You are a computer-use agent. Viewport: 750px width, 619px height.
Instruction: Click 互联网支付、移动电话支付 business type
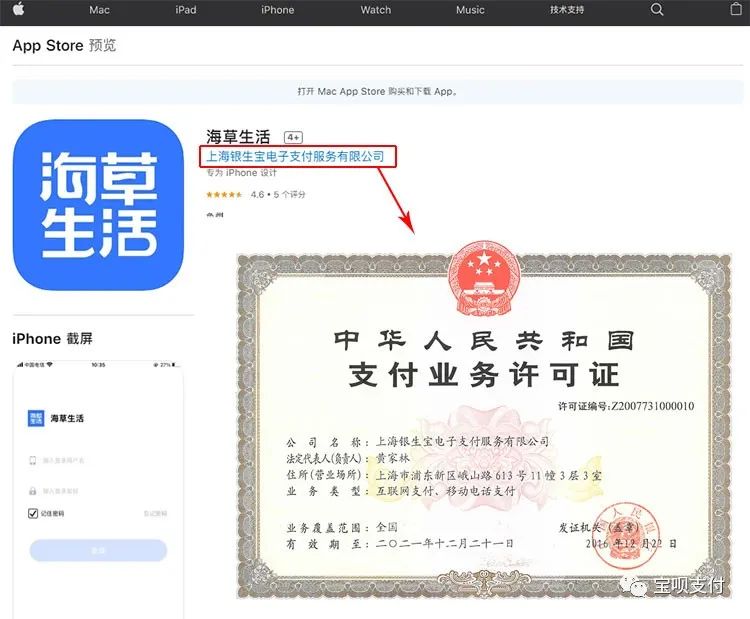point(446,491)
